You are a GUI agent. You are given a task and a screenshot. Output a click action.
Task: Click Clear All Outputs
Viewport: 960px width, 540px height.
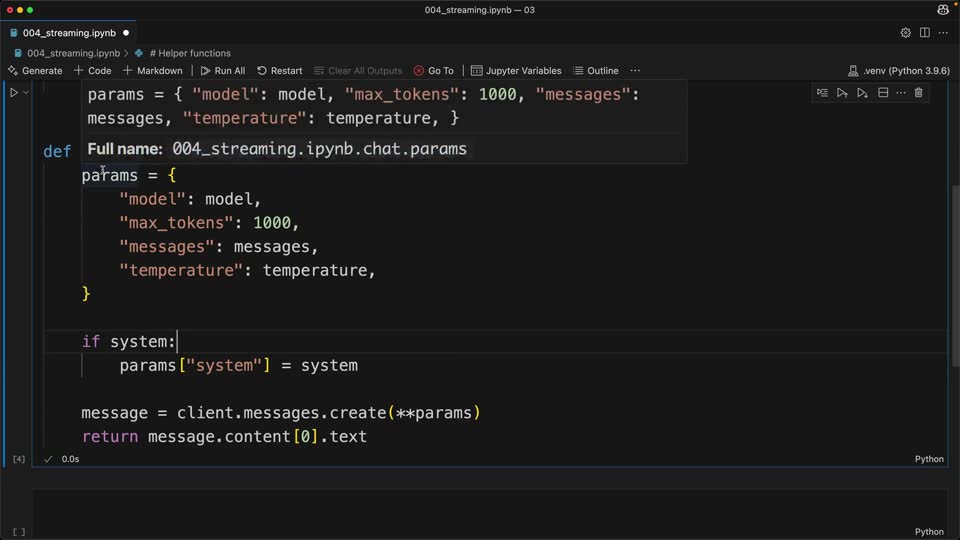click(x=358, y=71)
